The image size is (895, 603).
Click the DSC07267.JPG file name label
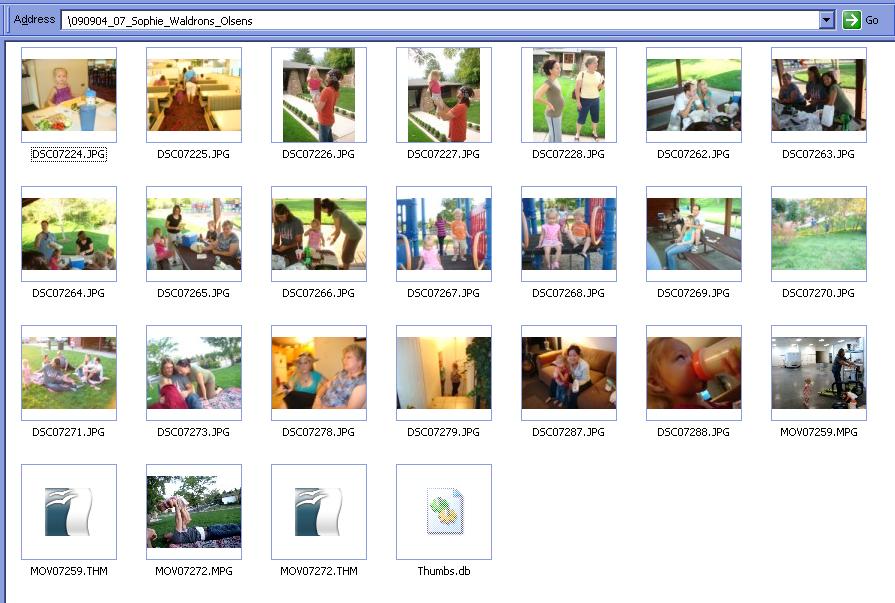444,293
